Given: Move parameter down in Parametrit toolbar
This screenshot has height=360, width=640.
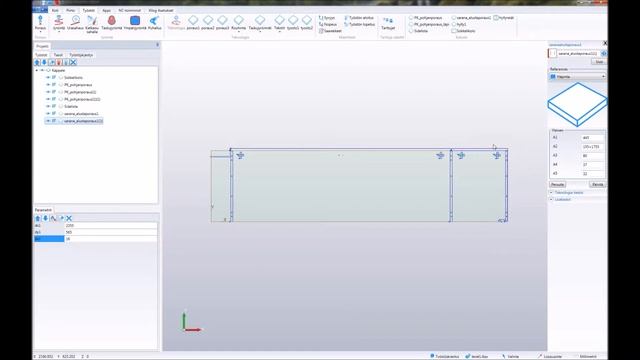Looking at the screenshot, I should point(45,218).
